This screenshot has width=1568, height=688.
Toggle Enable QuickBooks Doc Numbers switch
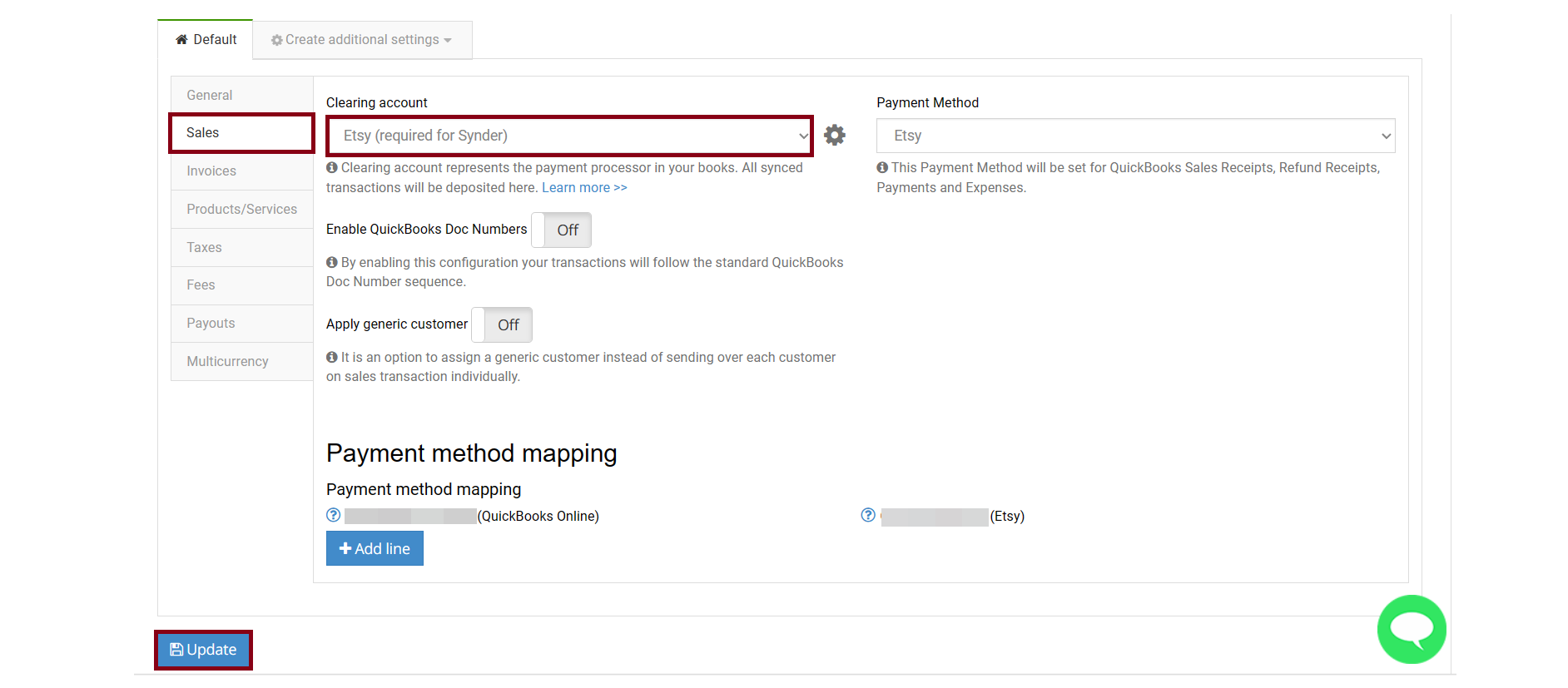pos(562,230)
